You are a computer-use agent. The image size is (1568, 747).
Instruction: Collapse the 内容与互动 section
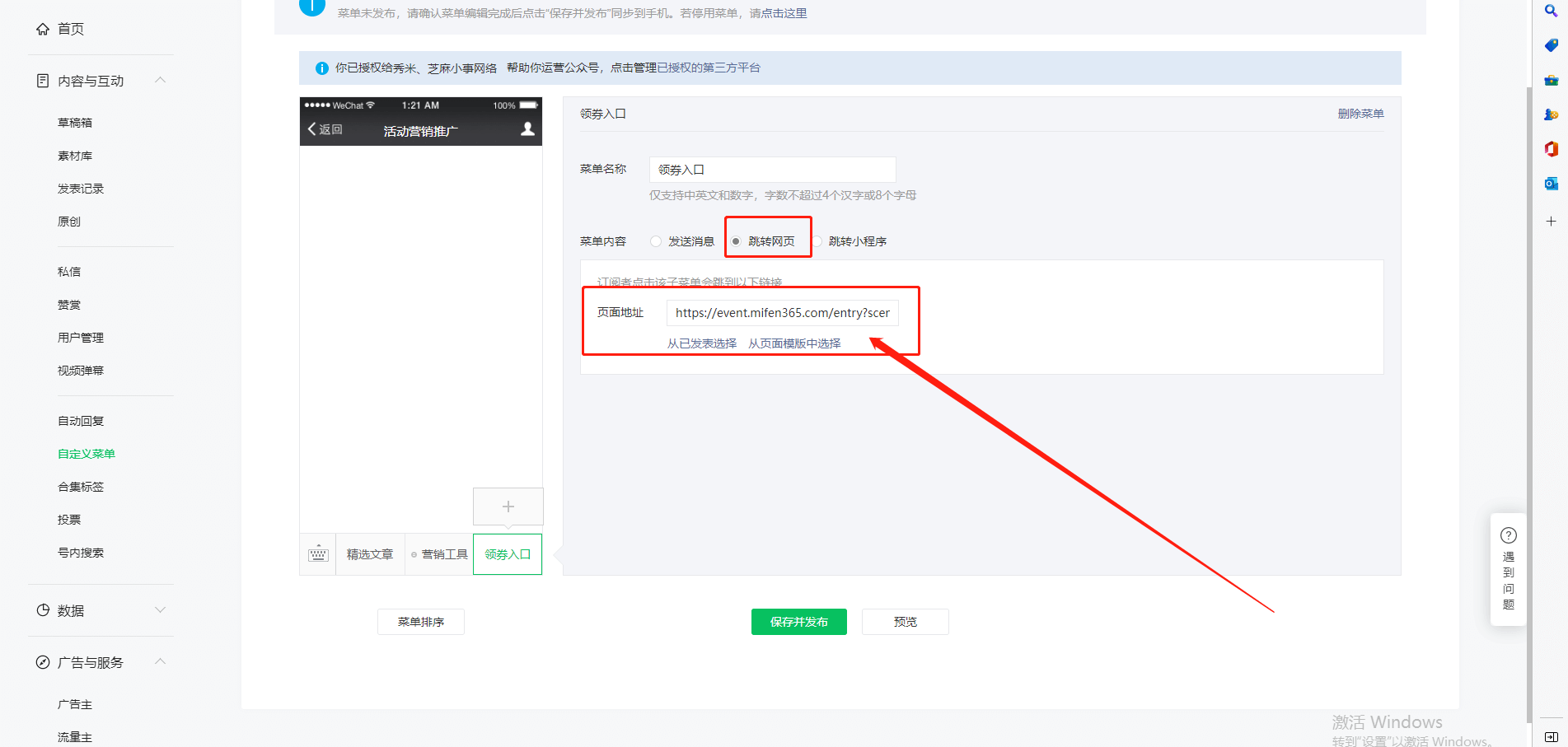point(161,80)
